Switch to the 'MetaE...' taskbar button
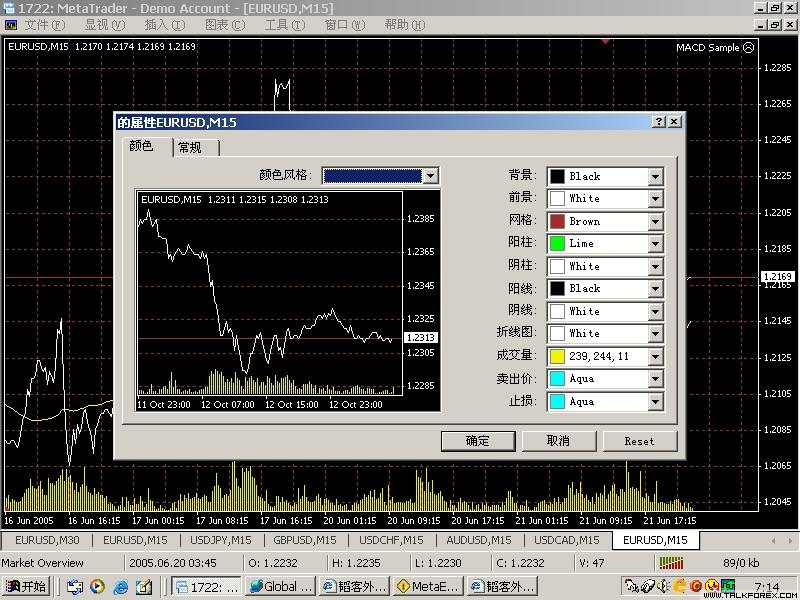Screen dimensions: 800x600 (x=429, y=587)
